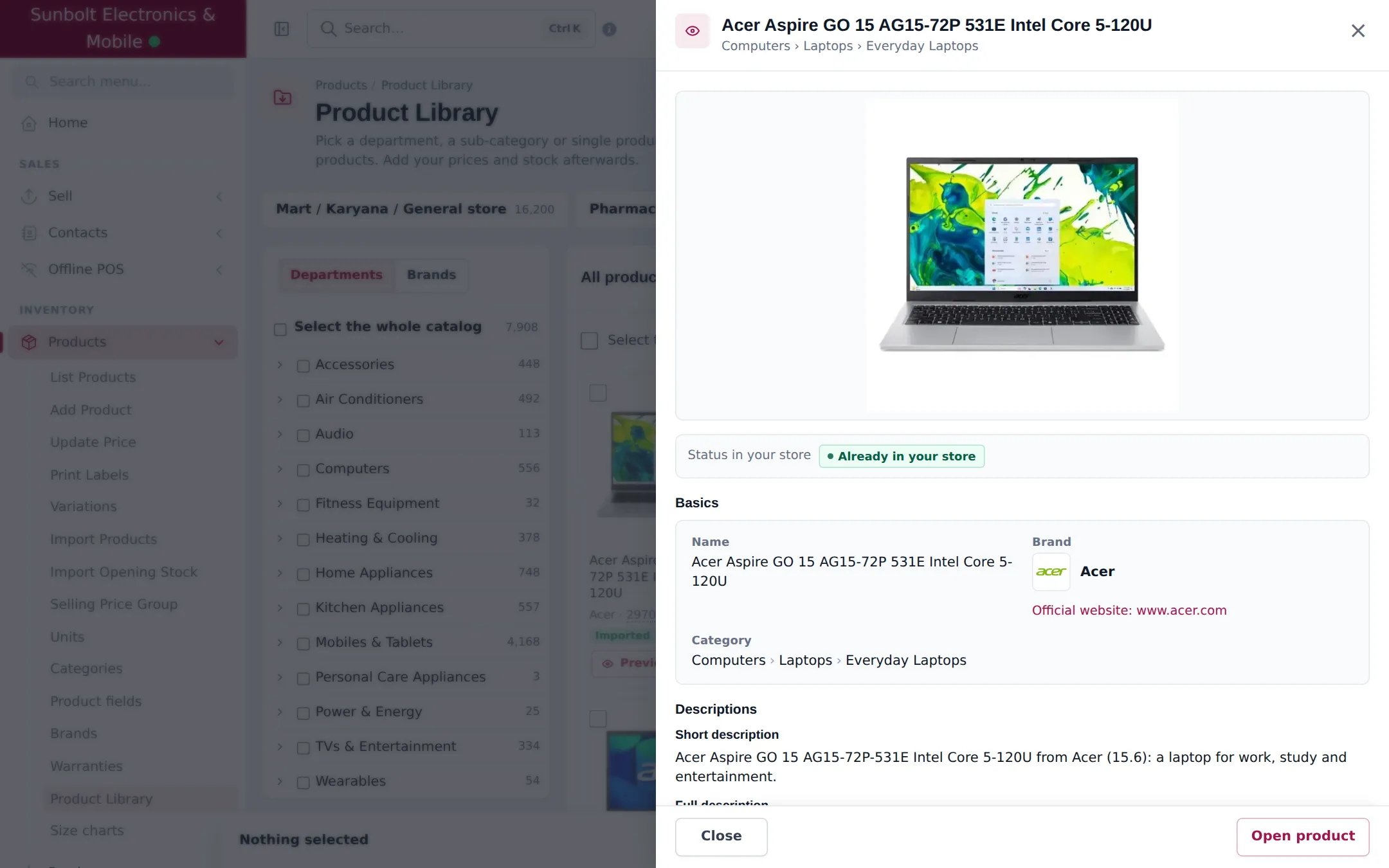Open Size charts in sidebar
Image resolution: width=1389 pixels, height=868 pixels.
[x=87, y=831]
